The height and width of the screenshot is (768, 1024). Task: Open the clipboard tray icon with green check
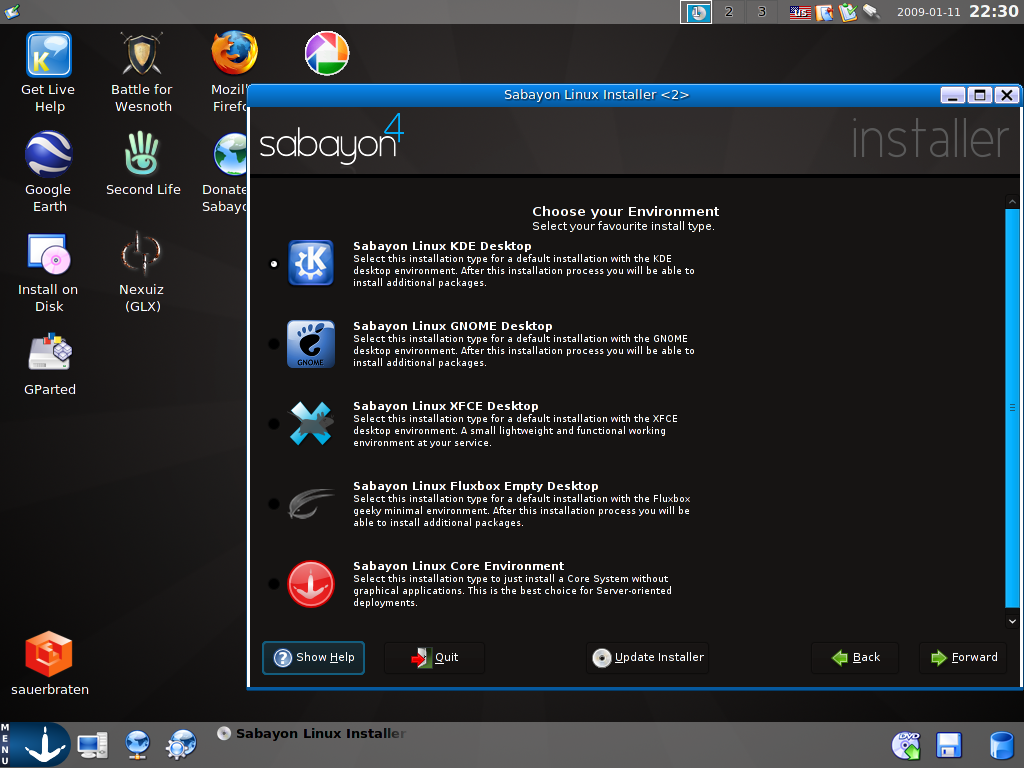(848, 12)
